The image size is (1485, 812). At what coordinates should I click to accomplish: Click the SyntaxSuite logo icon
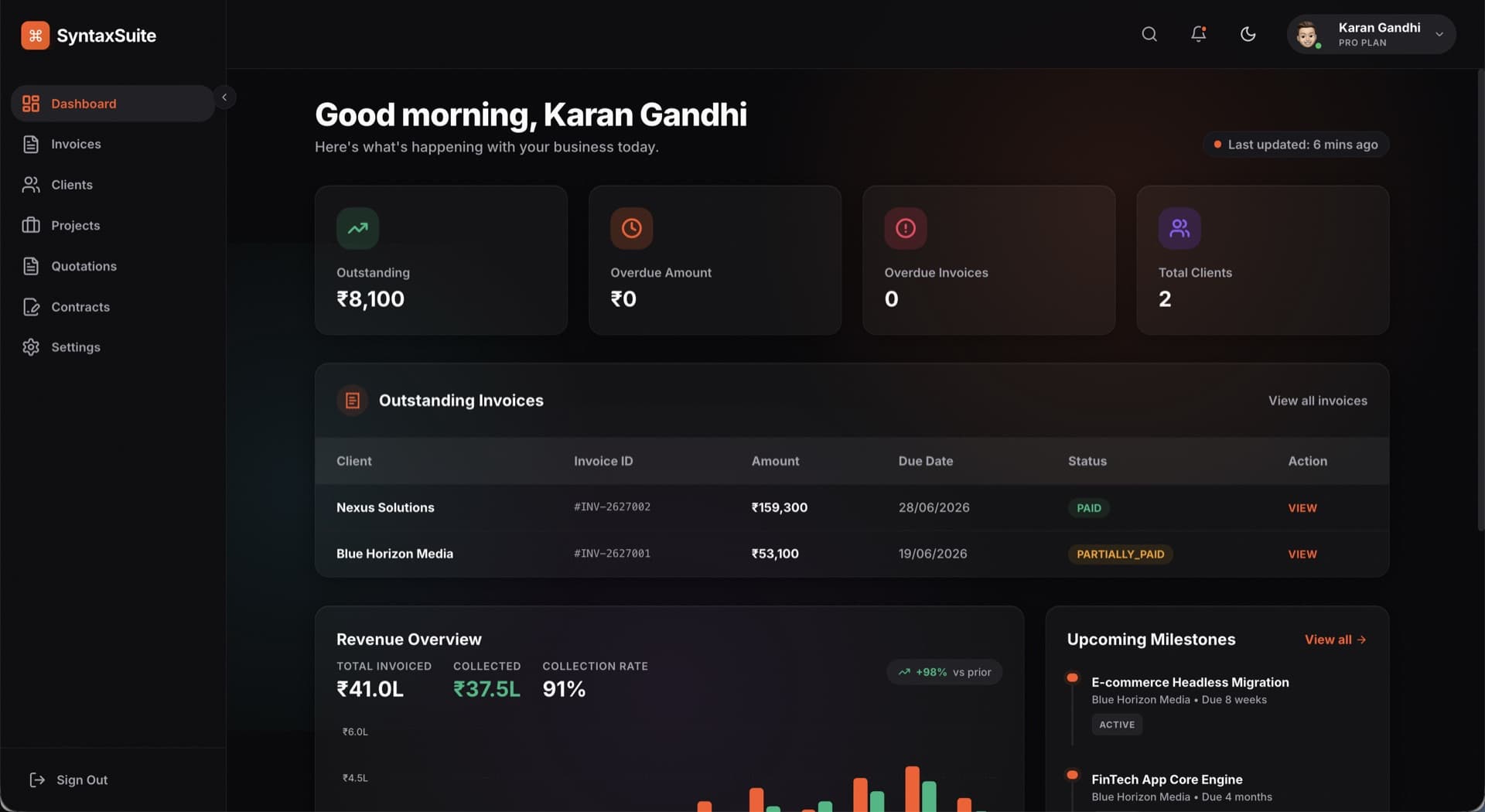click(35, 36)
